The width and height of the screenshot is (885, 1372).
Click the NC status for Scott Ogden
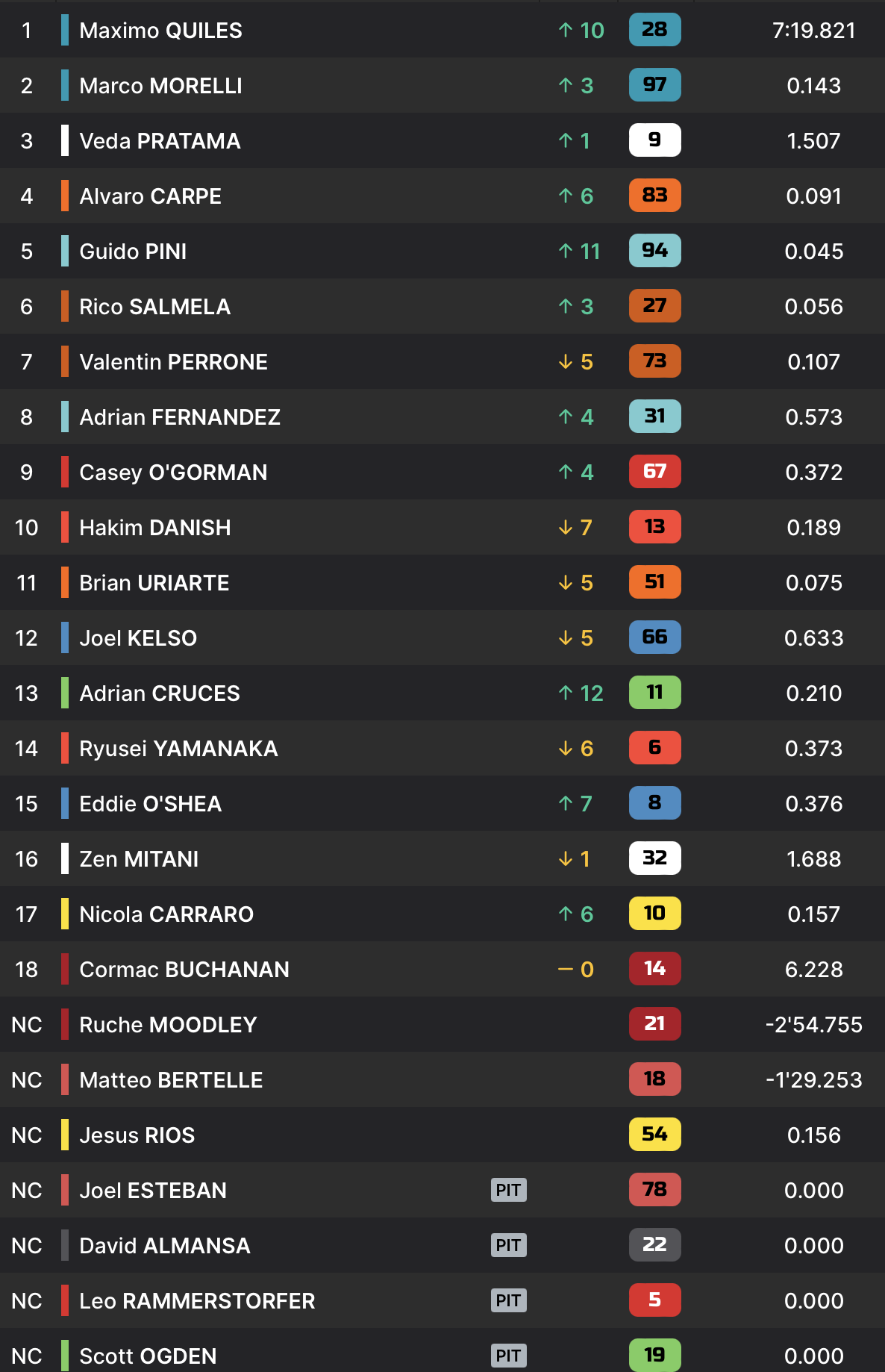(26, 1356)
